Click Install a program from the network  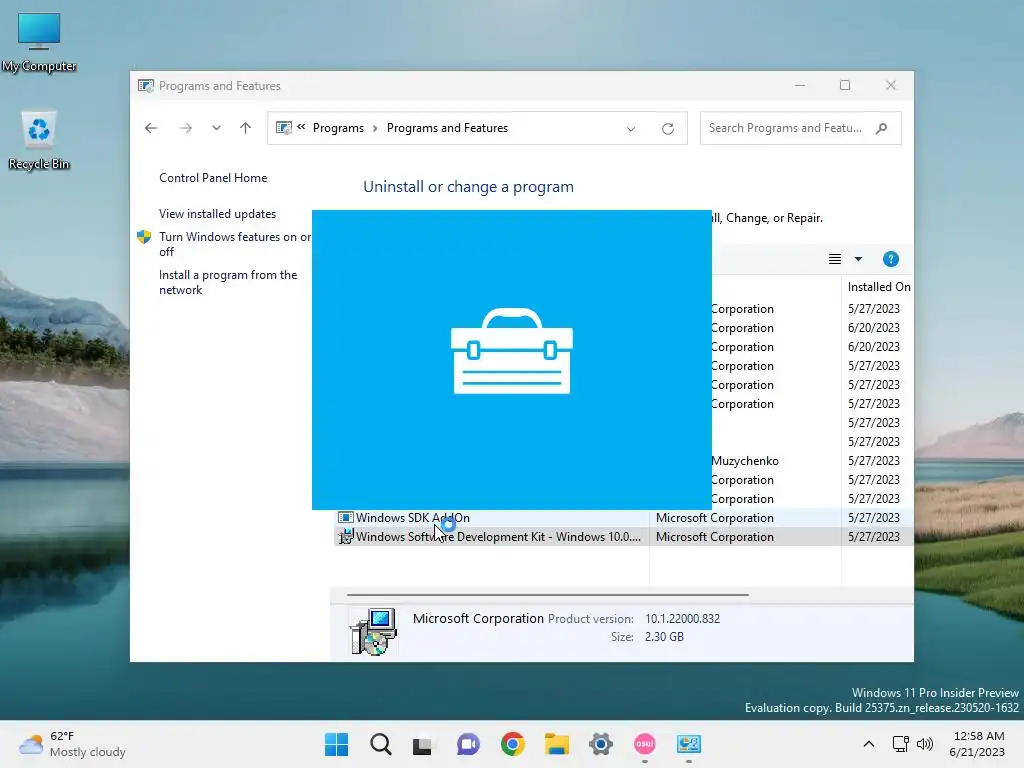228,282
